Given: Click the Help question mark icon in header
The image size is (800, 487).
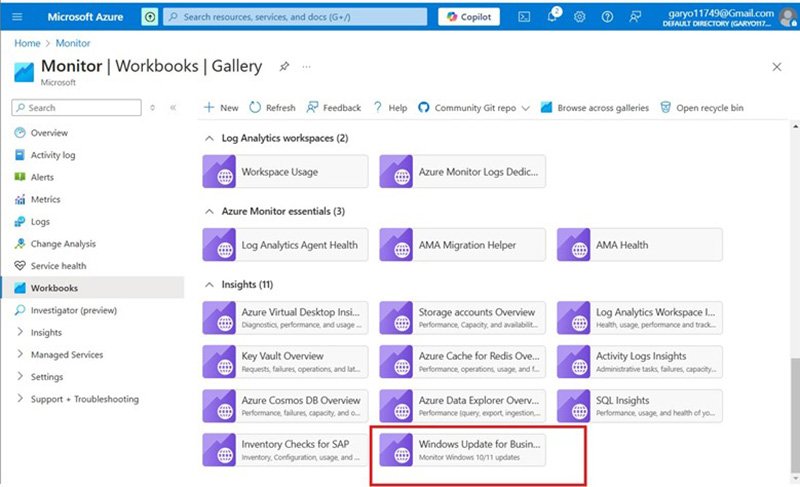Looking at the screenshot, I should (607, 17).
